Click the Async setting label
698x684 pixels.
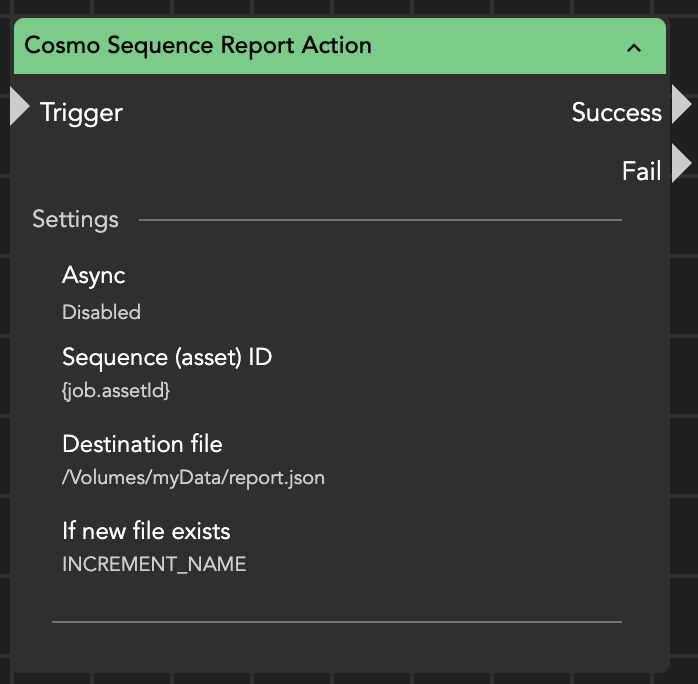pos(93,275)
